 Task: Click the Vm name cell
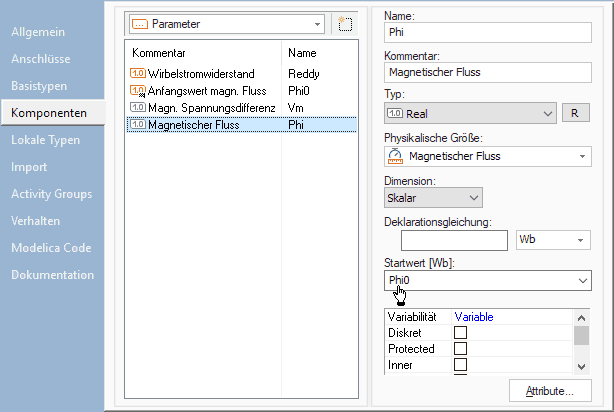(x=296, y=108)
